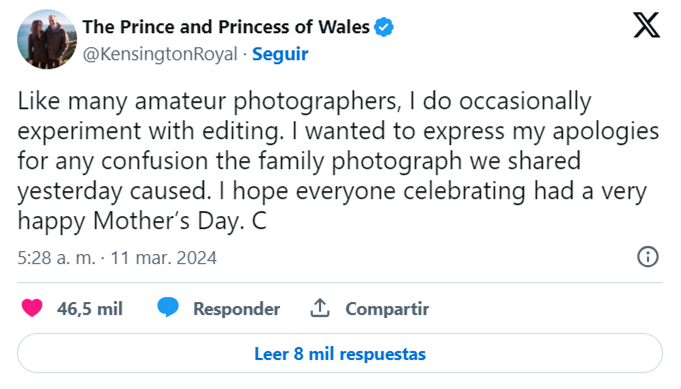Click the blue reply bubble icon
This screenshot has width=681, height=389.
tap(168, 307)
